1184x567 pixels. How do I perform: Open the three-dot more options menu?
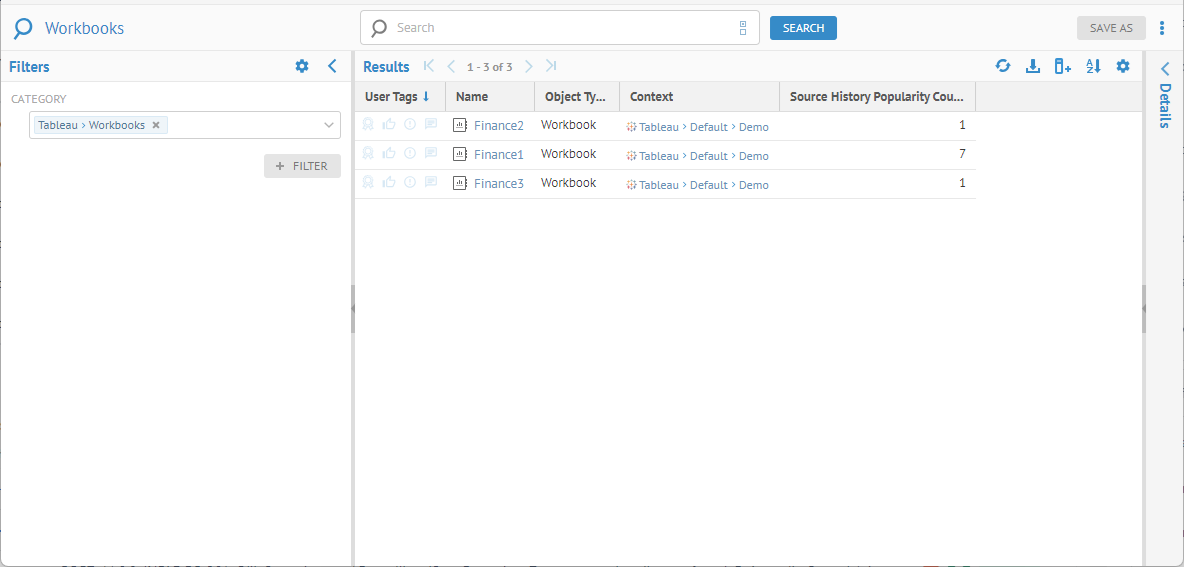point(1162,28)
